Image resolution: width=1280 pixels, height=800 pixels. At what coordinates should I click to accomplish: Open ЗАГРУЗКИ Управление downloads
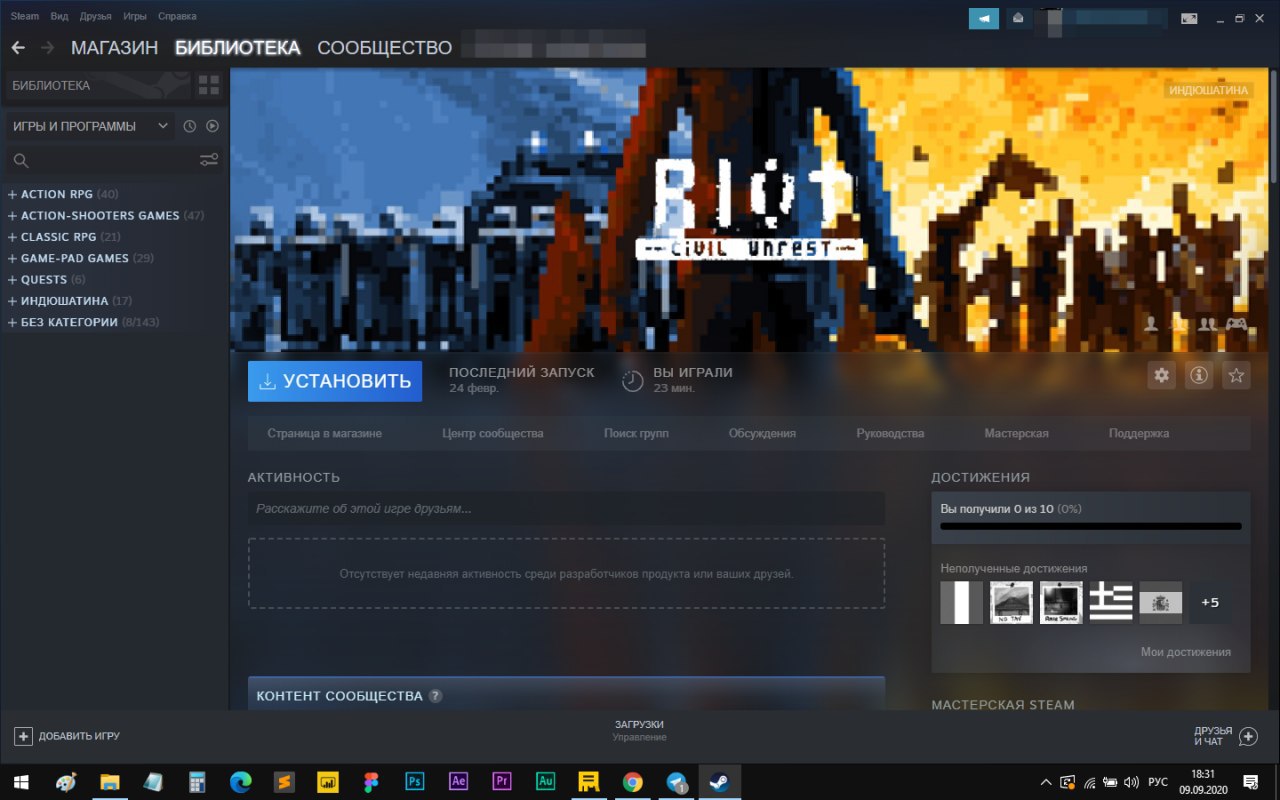[639, 730]
